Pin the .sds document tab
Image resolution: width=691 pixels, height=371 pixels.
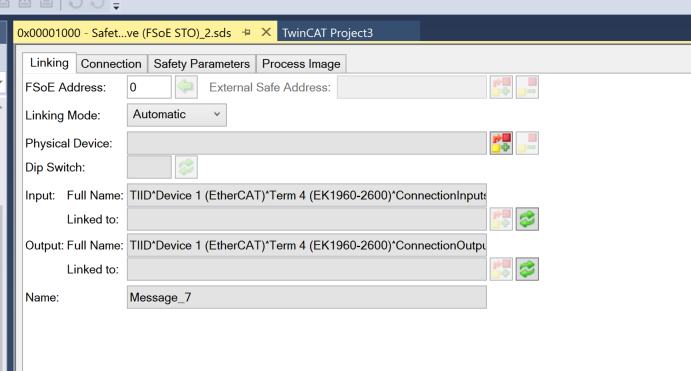click(246, 33)
